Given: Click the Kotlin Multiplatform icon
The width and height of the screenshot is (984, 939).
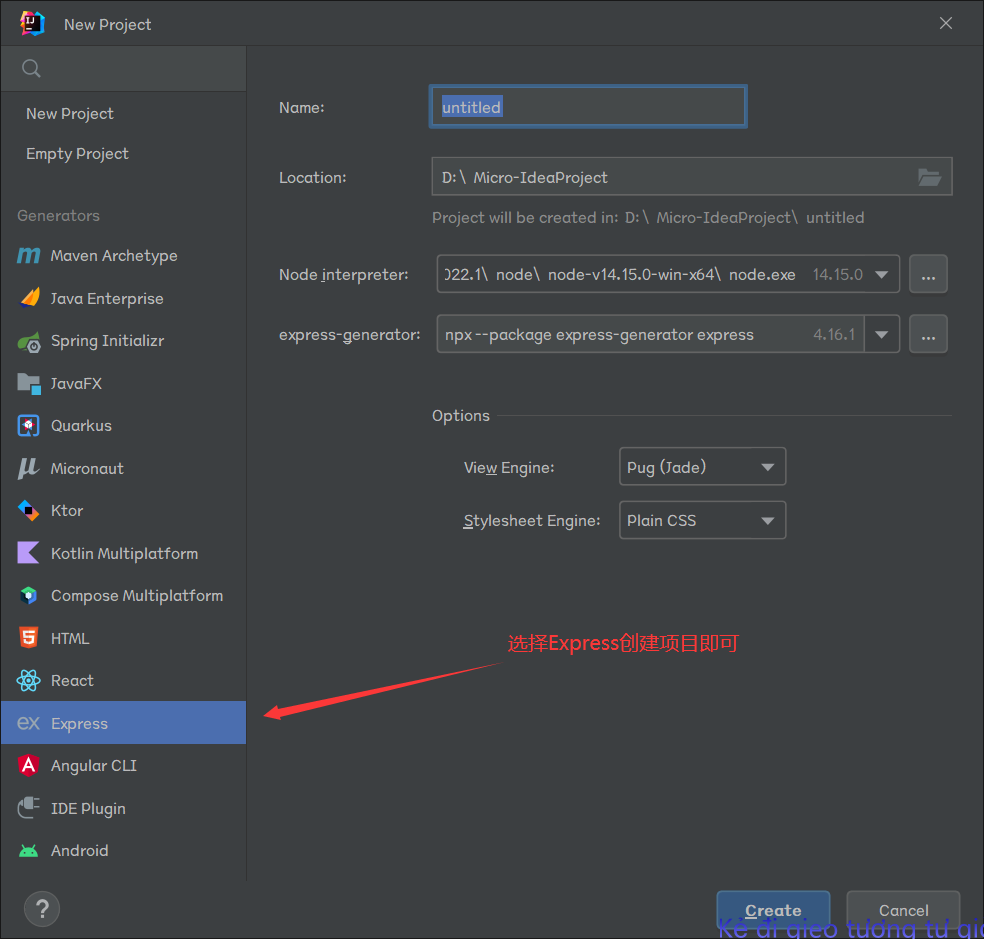Looking at the screenshot, I should click(28, 553).
